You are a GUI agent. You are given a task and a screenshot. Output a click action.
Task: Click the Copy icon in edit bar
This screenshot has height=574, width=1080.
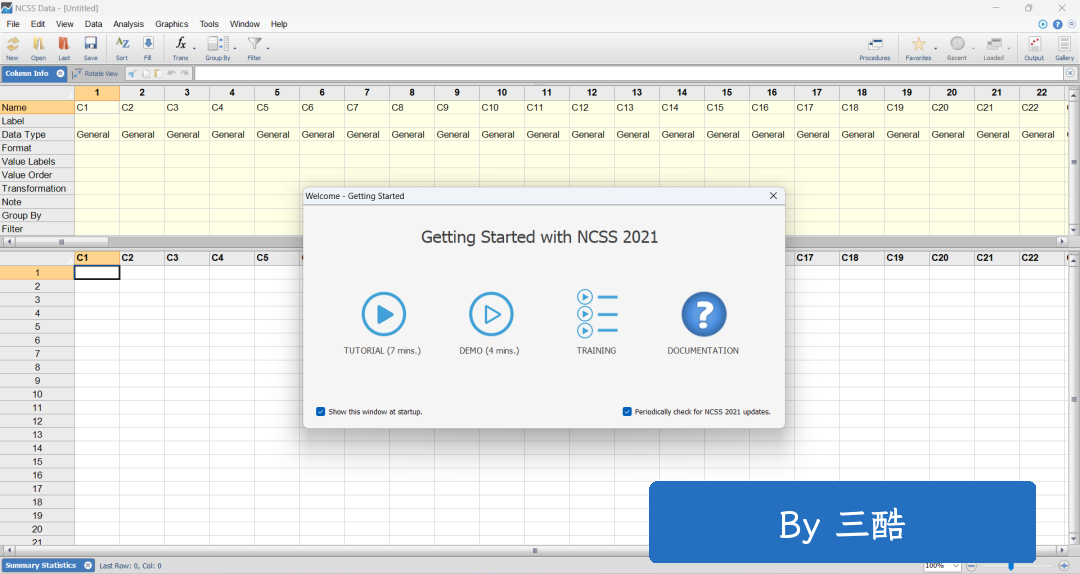(145, 74)
